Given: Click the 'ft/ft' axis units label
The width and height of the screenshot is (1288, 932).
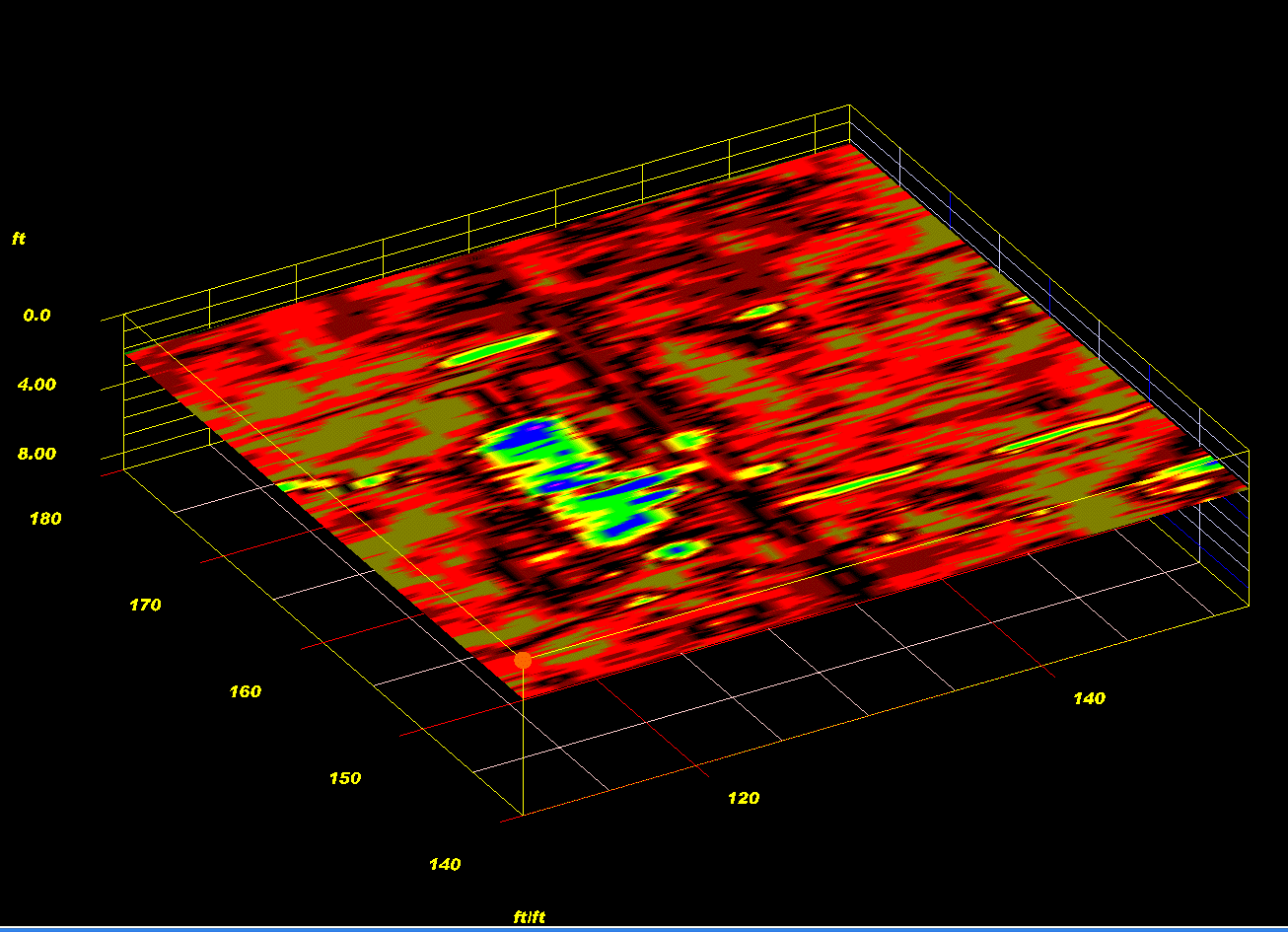Looking at the screenshot, I should pos(530,917).
